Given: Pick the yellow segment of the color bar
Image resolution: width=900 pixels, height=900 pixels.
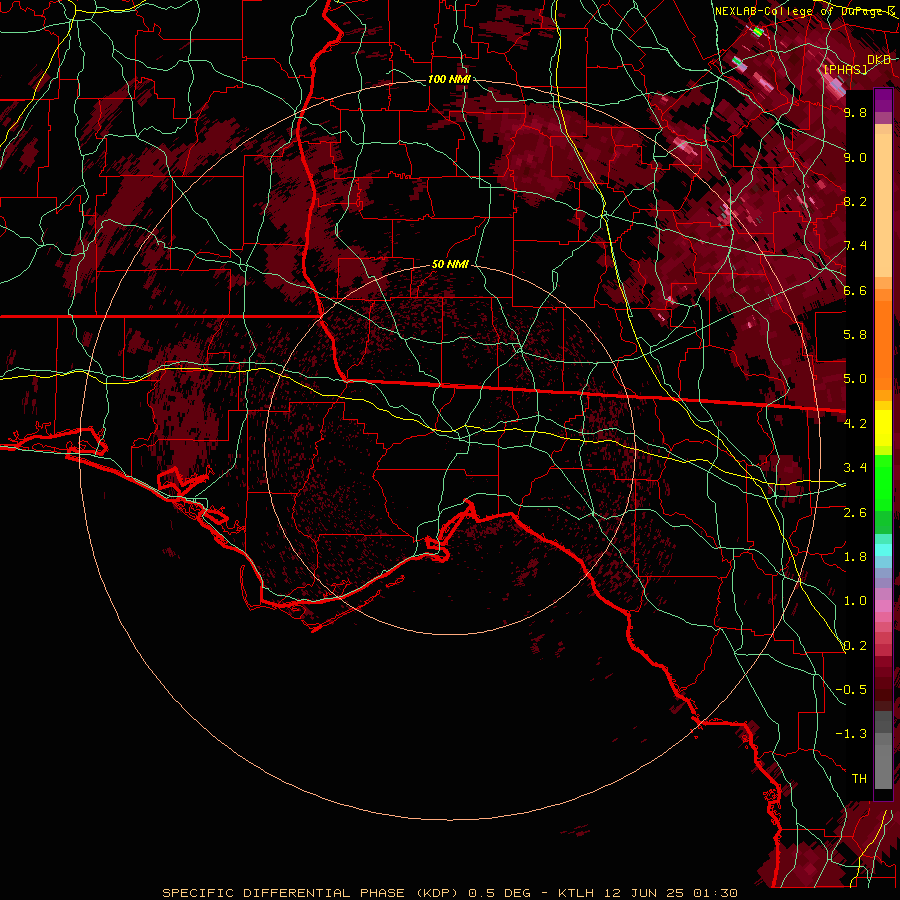Looking at the screenshot, I should [883, 428].
